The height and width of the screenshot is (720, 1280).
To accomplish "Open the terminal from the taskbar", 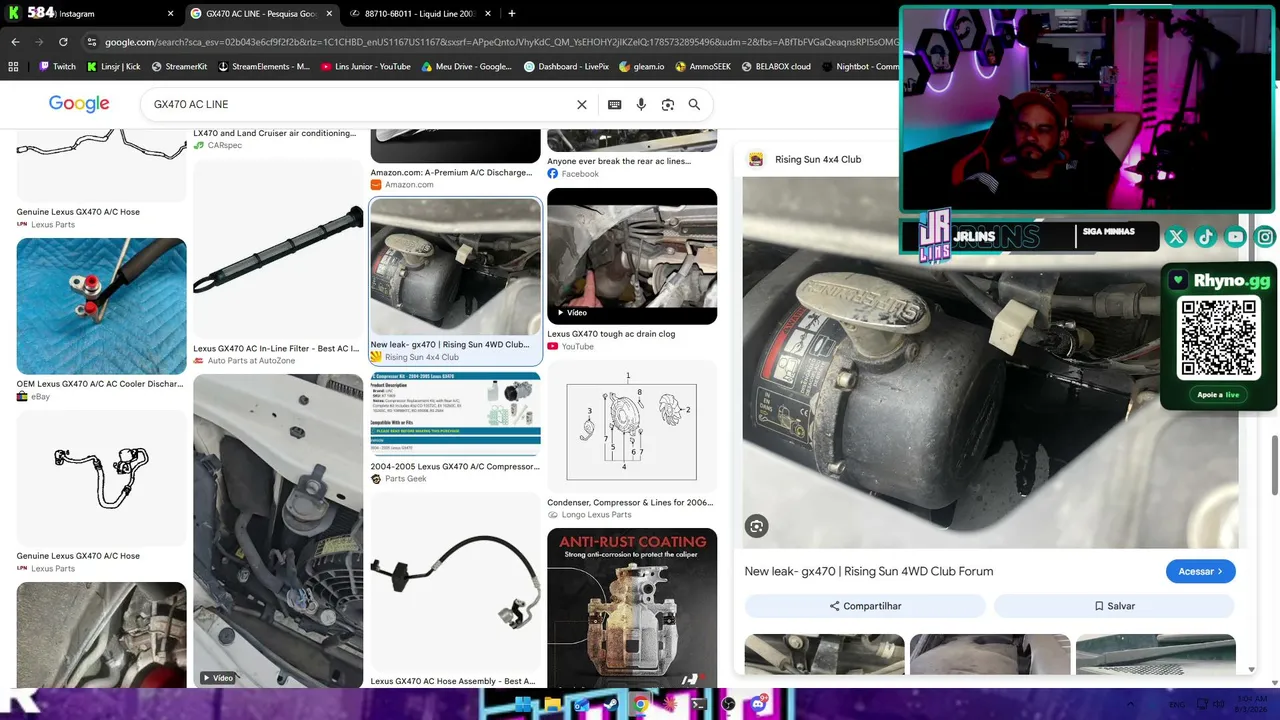I will (699, 704).
